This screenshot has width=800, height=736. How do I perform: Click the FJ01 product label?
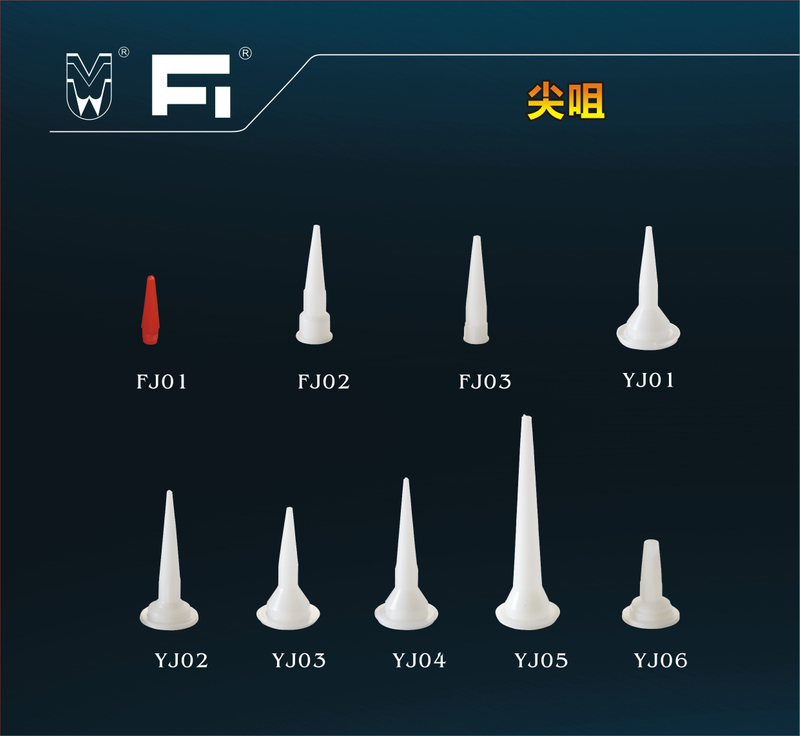tap(162, 382)
